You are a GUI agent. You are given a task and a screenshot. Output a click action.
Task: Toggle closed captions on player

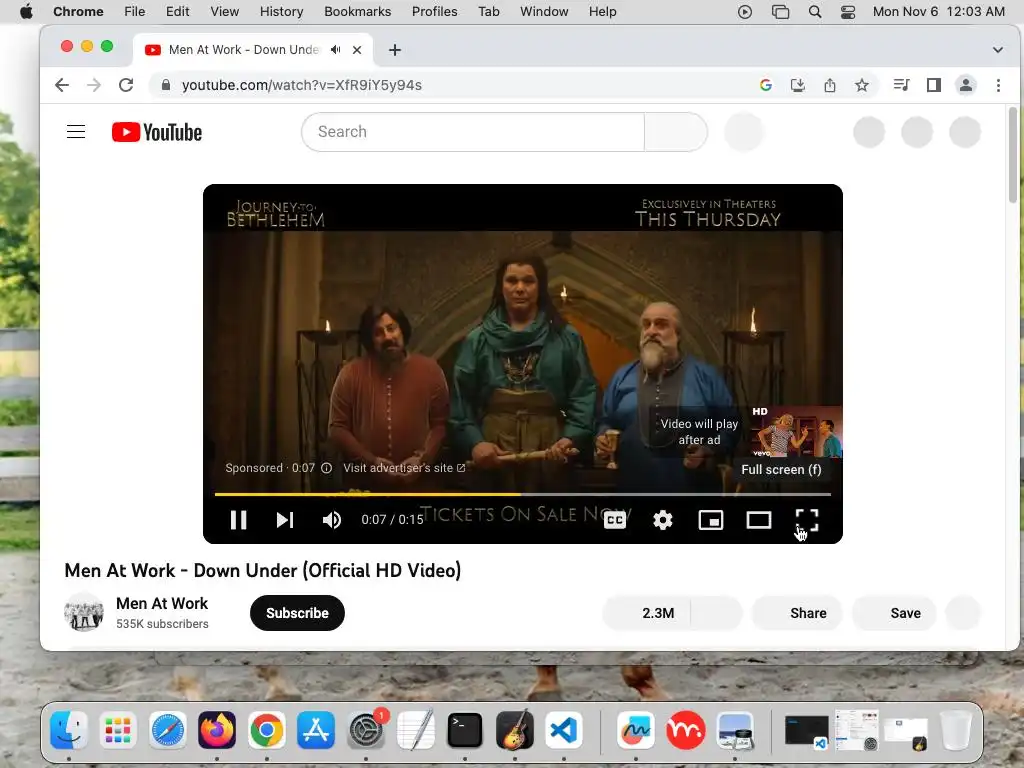[x=615, y=520]
